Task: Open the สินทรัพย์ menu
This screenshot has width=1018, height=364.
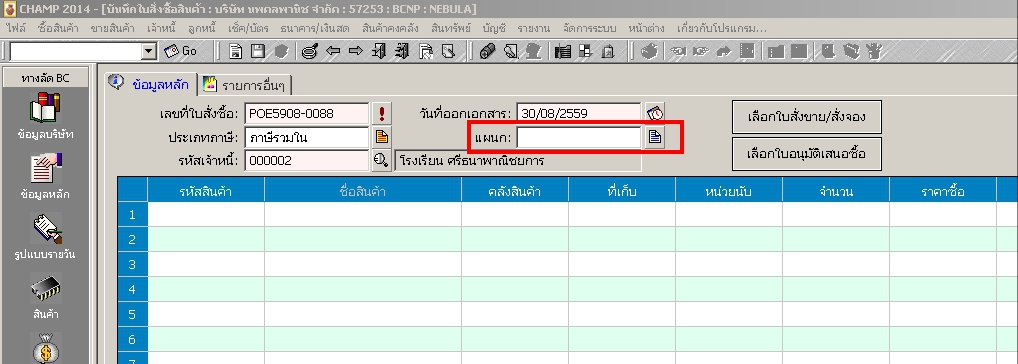Action: click(452, 29)
